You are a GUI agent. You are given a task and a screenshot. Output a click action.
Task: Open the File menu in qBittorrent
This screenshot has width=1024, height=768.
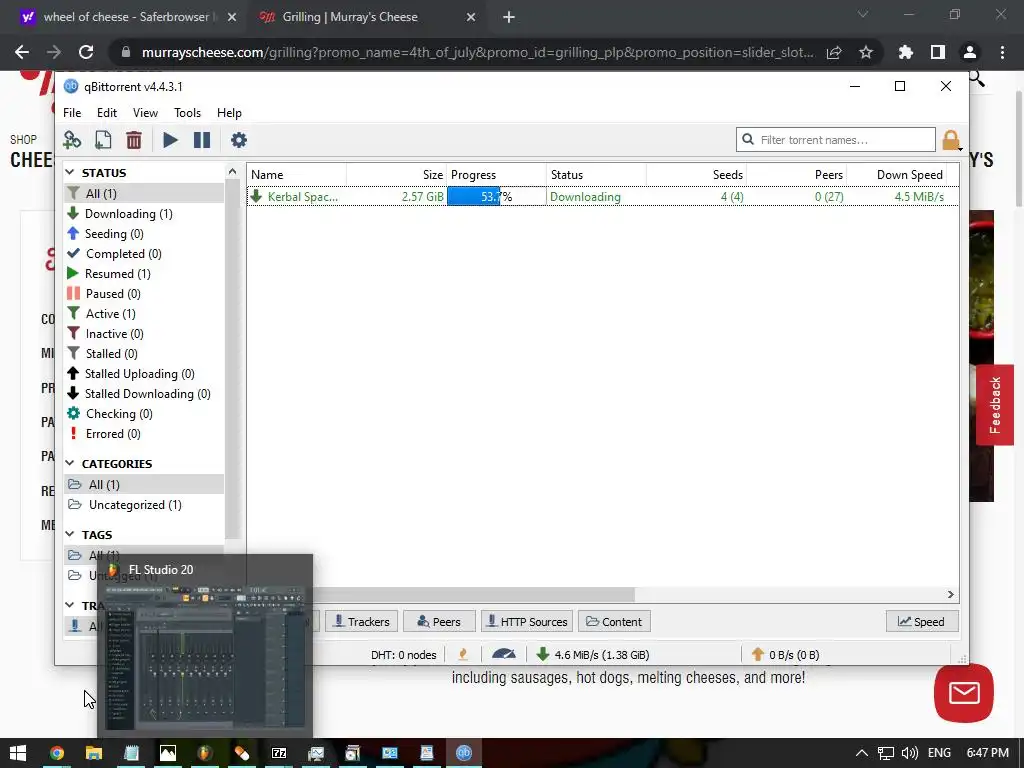(72, 113)
